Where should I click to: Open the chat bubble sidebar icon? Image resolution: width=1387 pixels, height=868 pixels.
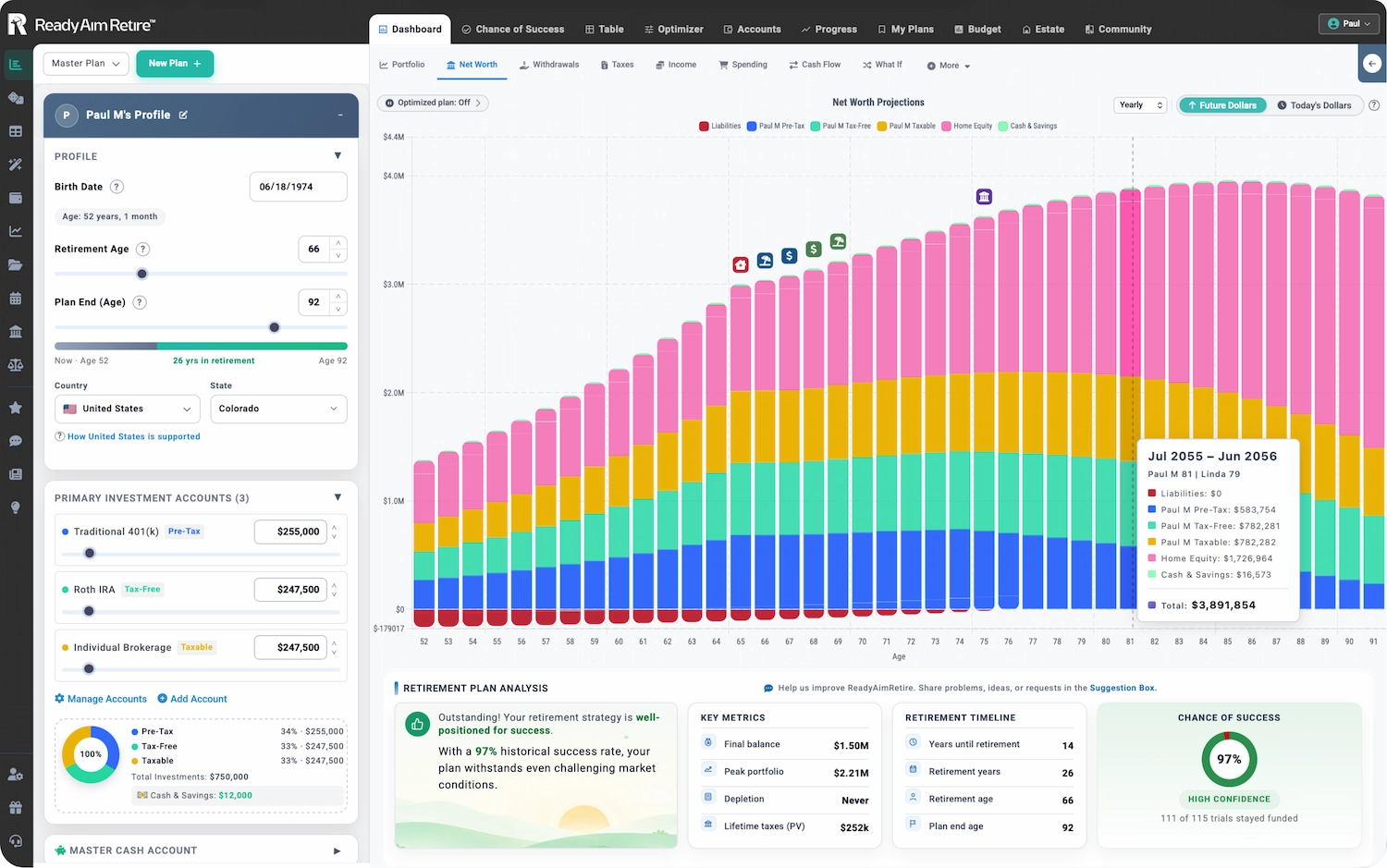[16, 441]
